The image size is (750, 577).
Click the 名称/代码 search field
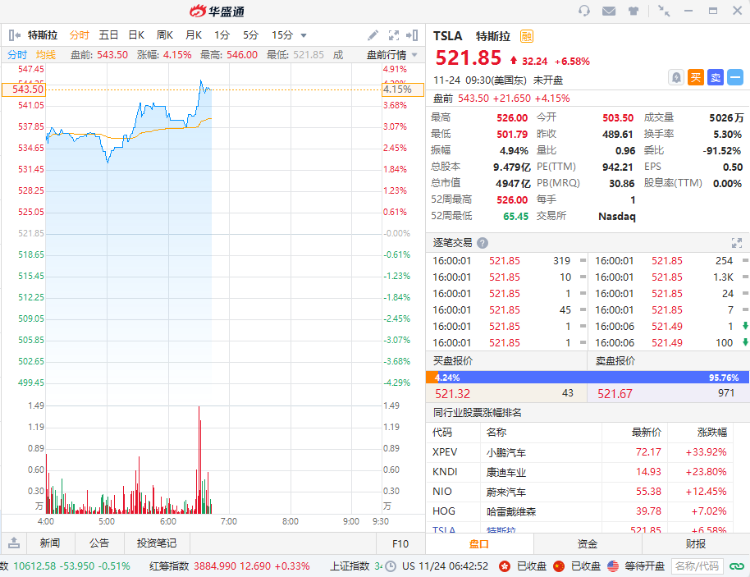pos(697,566)
